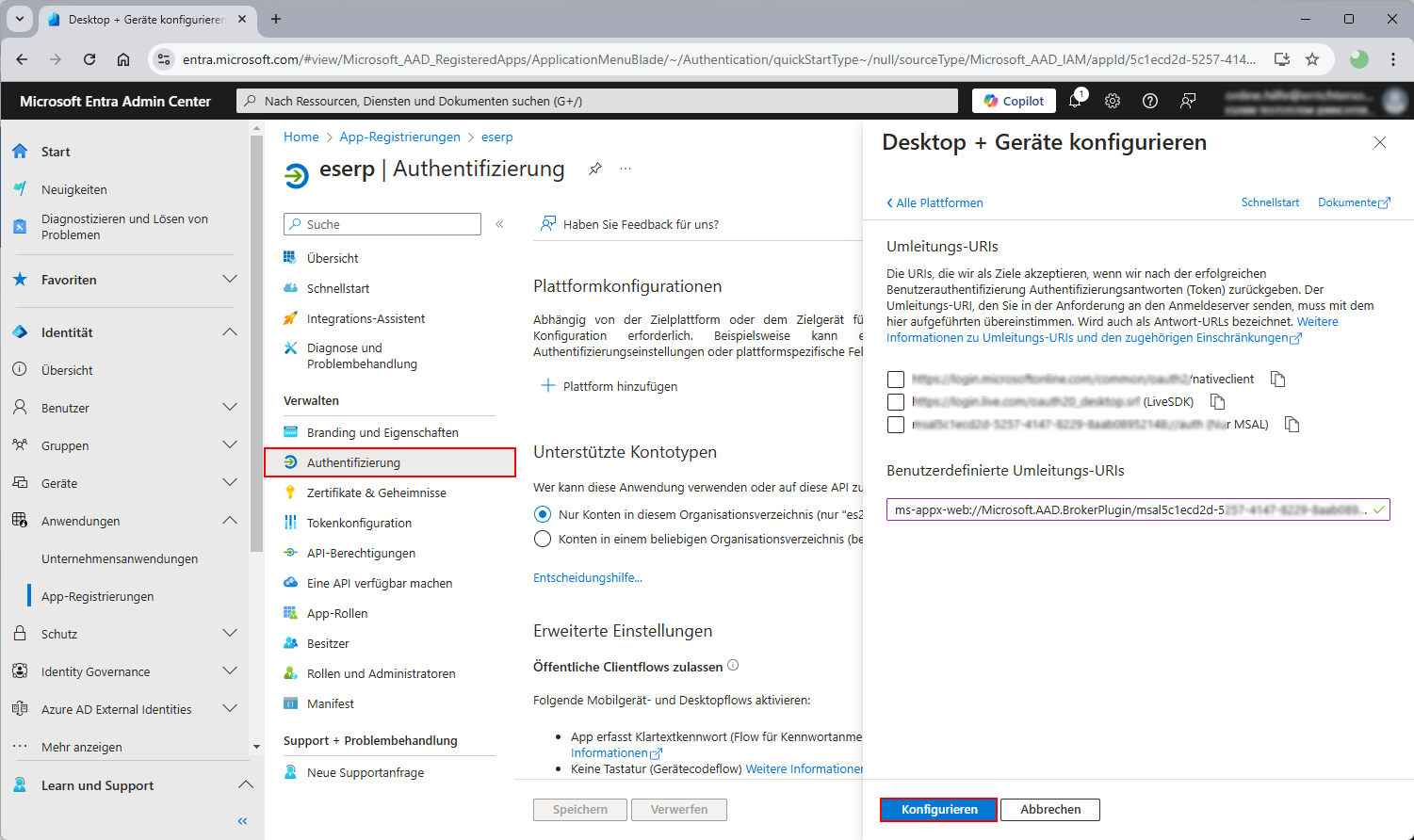Check the Nur MSAL redirect URI checkbox
1414x840 pixels.
[896, 425]
